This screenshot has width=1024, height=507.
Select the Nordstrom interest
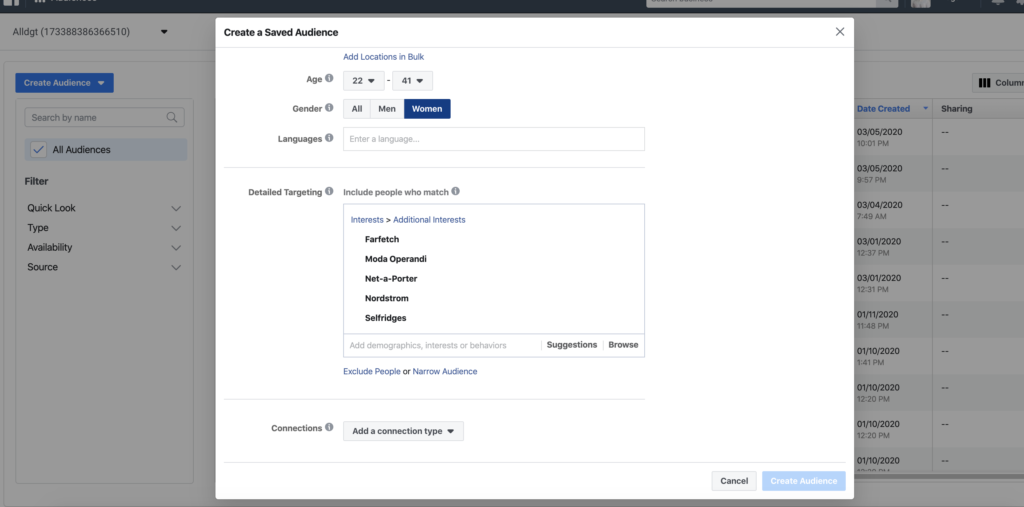click(387, 298)
